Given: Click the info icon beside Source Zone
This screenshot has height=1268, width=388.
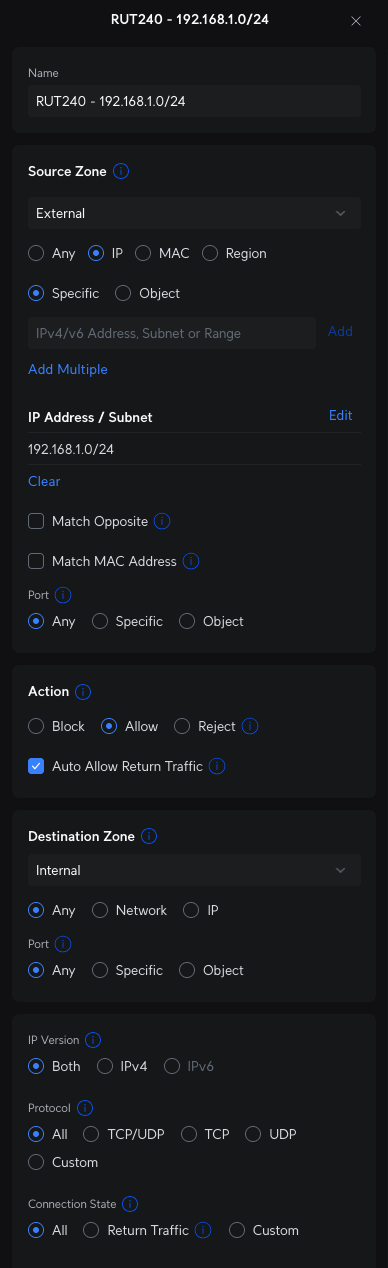Looking at the screenshot, I should (x=121, y=172).
